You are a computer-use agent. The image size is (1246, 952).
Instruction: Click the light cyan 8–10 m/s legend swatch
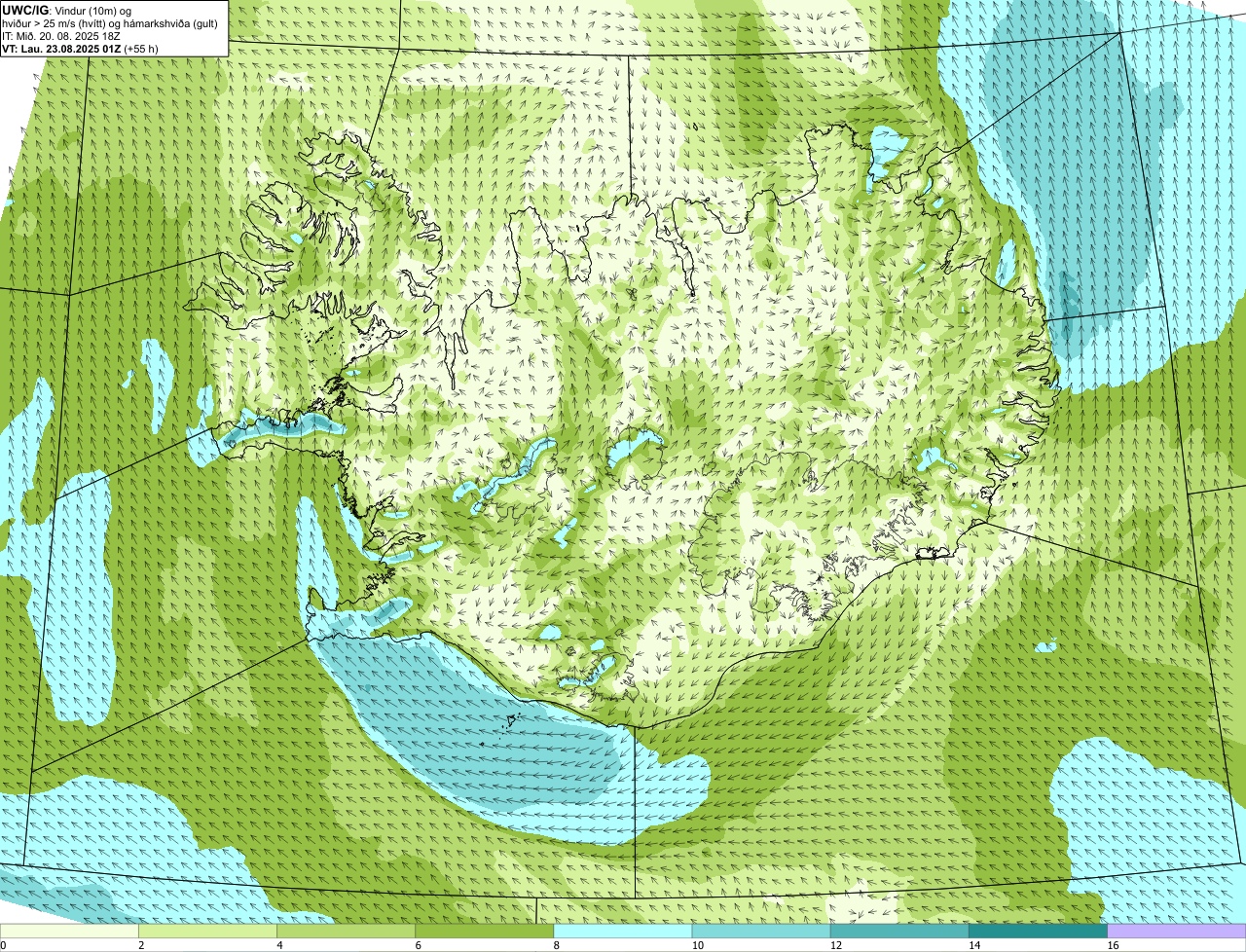point(623,931)
